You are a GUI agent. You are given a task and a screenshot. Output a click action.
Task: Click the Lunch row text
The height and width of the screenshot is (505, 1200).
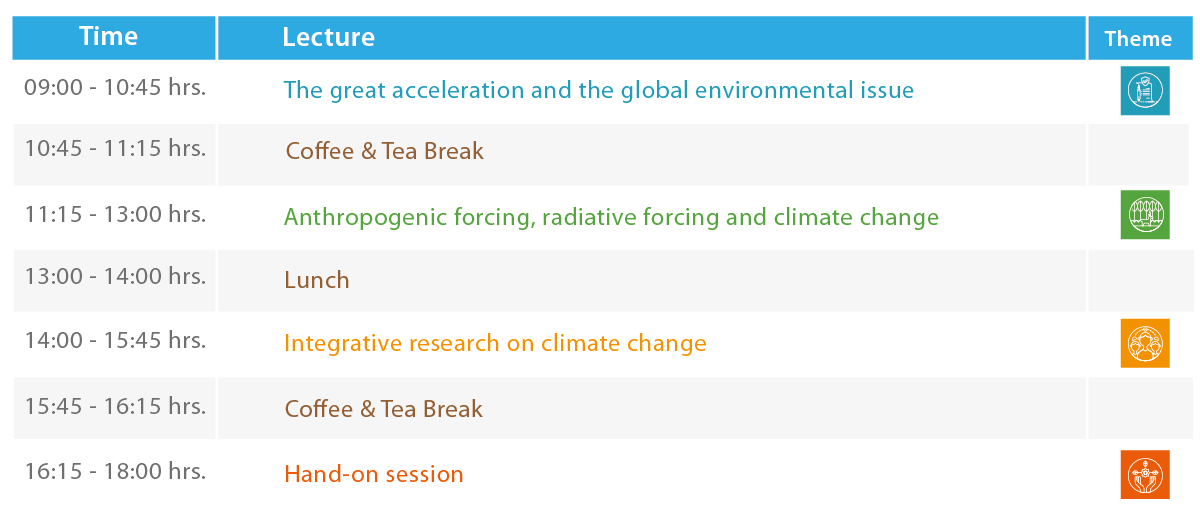point(317,280)
